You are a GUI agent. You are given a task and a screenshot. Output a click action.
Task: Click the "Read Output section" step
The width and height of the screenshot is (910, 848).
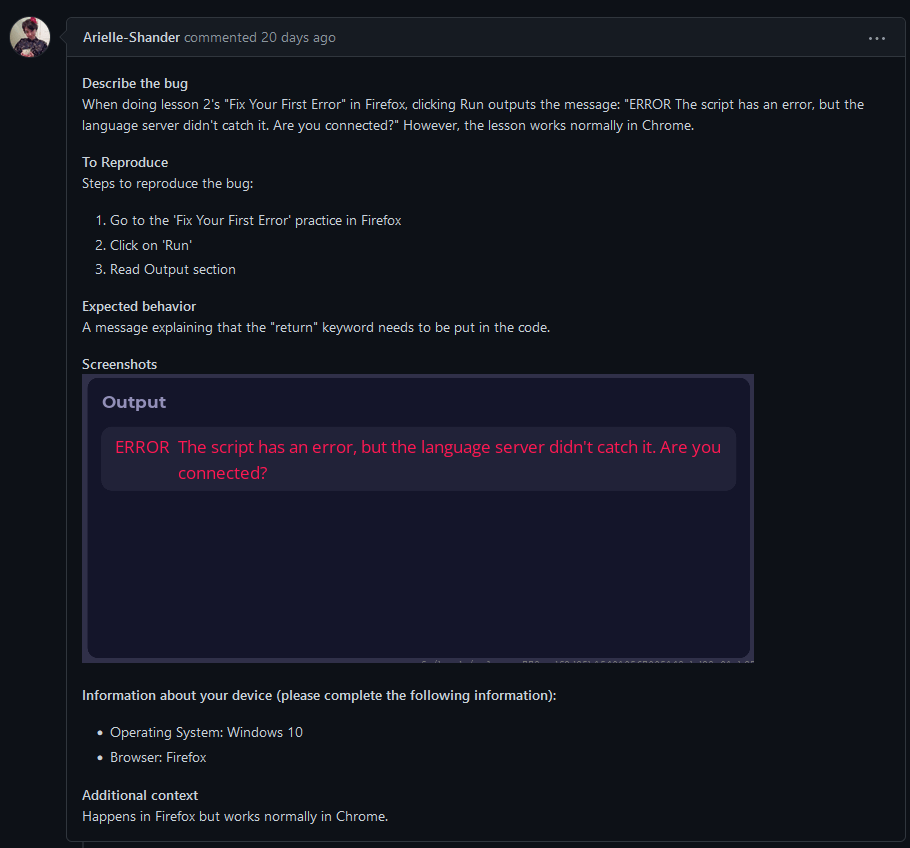pyautogui.click(x=173, y=269)
